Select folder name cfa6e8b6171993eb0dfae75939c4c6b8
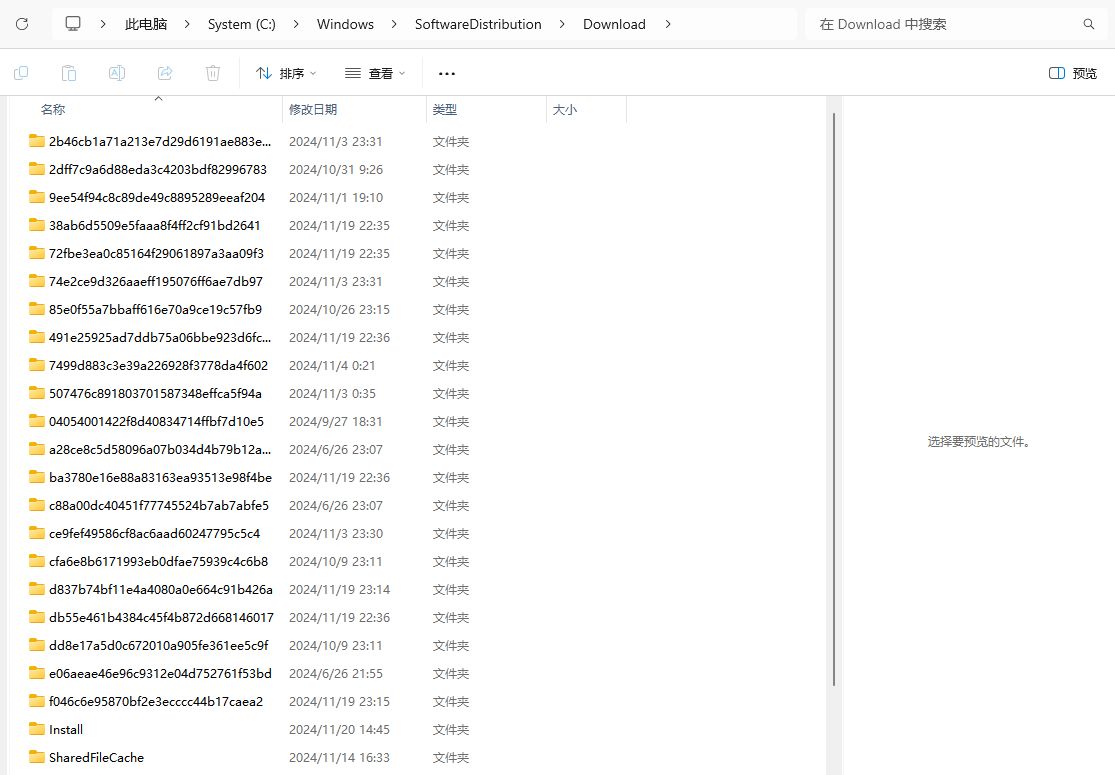The width and height of the screenshot is (1115, 775). pyautogui.click(x=159, y=562)
